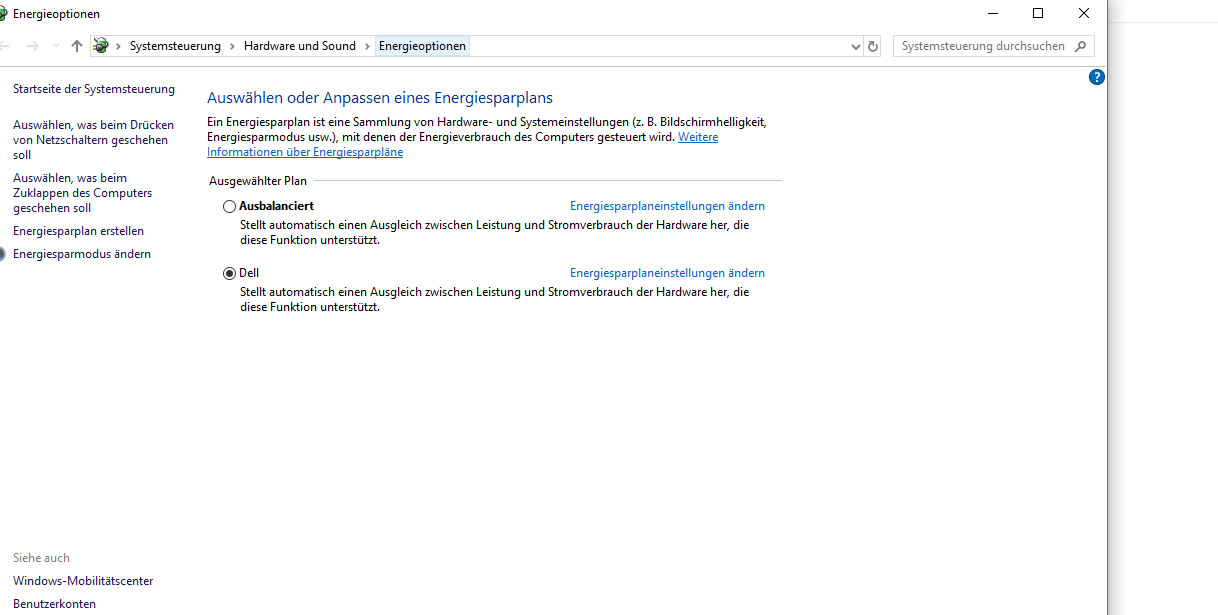The width and height of the screenshot is (1218, 615).
Task: Minimize the Energieoptionen window
Action: (x=993, y=13)
